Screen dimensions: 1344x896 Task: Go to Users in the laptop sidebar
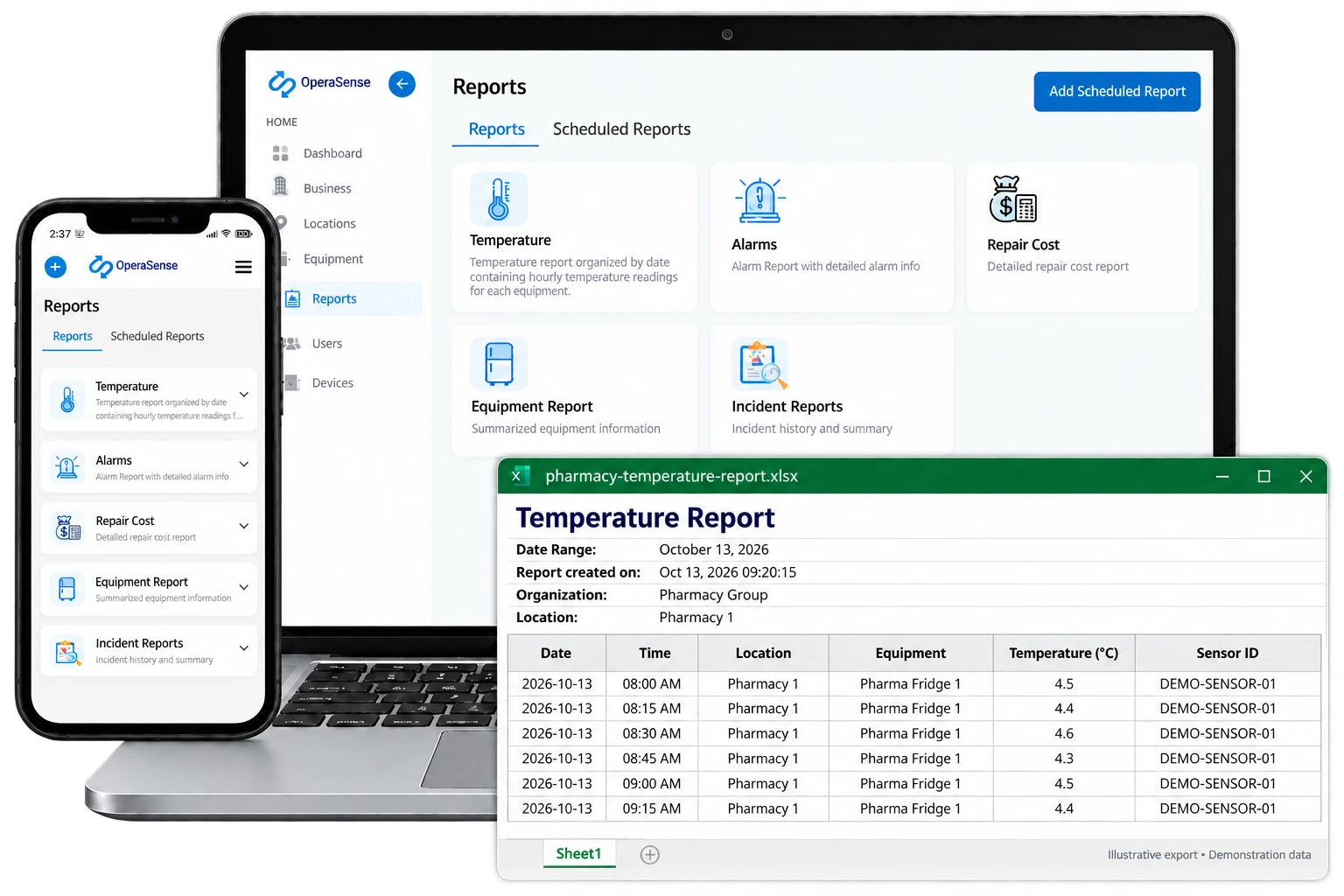tap(326, 343)
